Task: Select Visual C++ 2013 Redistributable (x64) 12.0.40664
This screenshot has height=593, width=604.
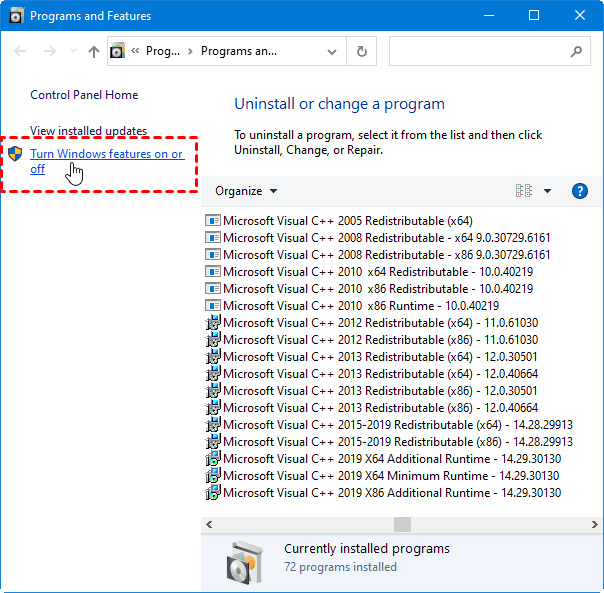Action: (x=372, y=373)
